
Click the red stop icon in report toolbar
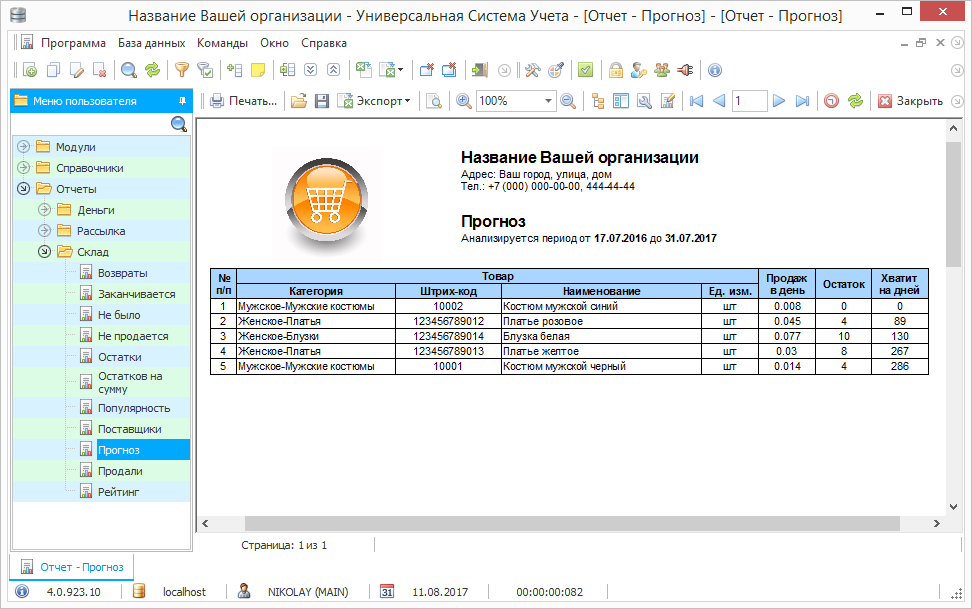click(x=832, y=100)
